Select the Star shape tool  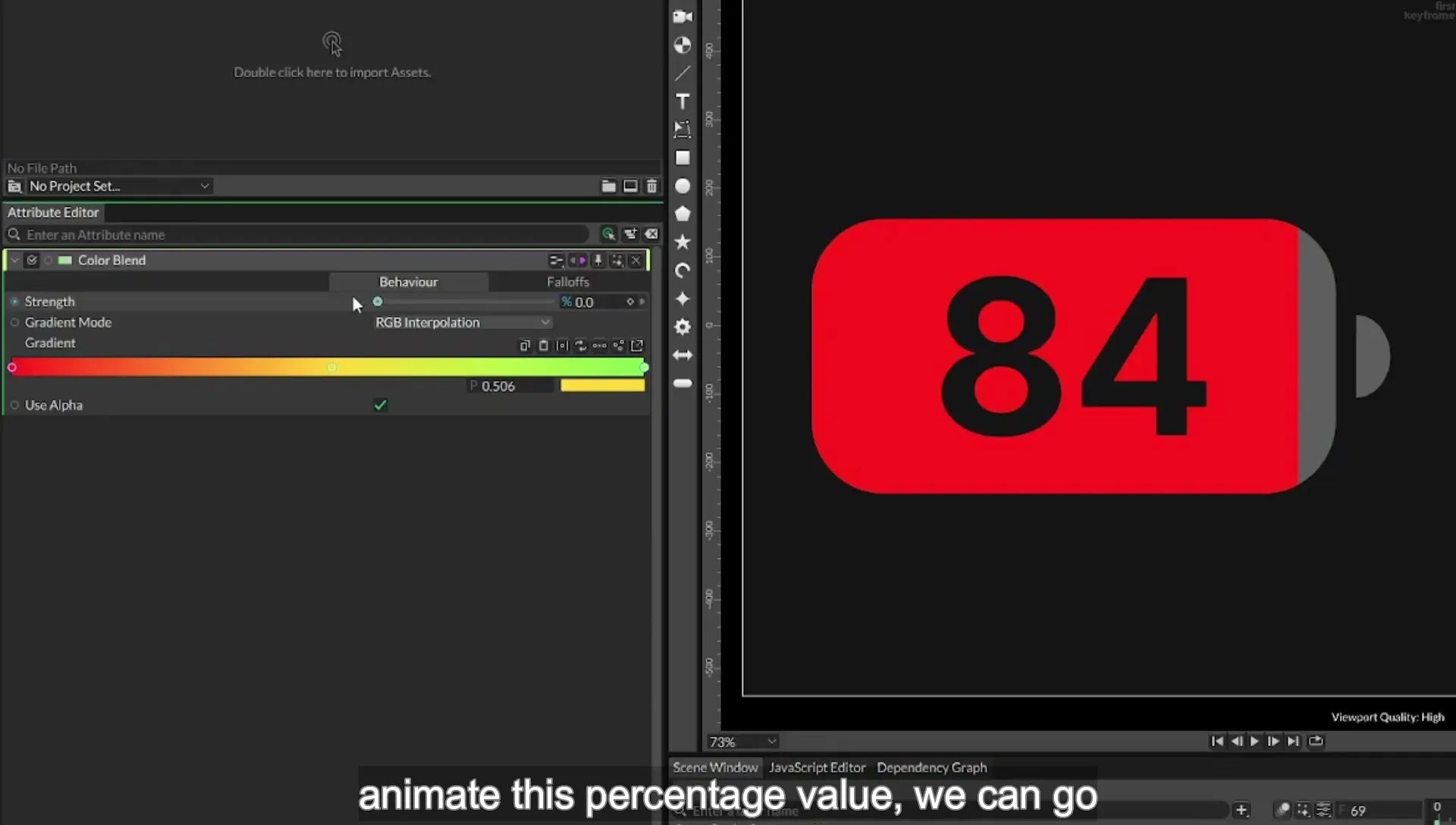point(682,242)
